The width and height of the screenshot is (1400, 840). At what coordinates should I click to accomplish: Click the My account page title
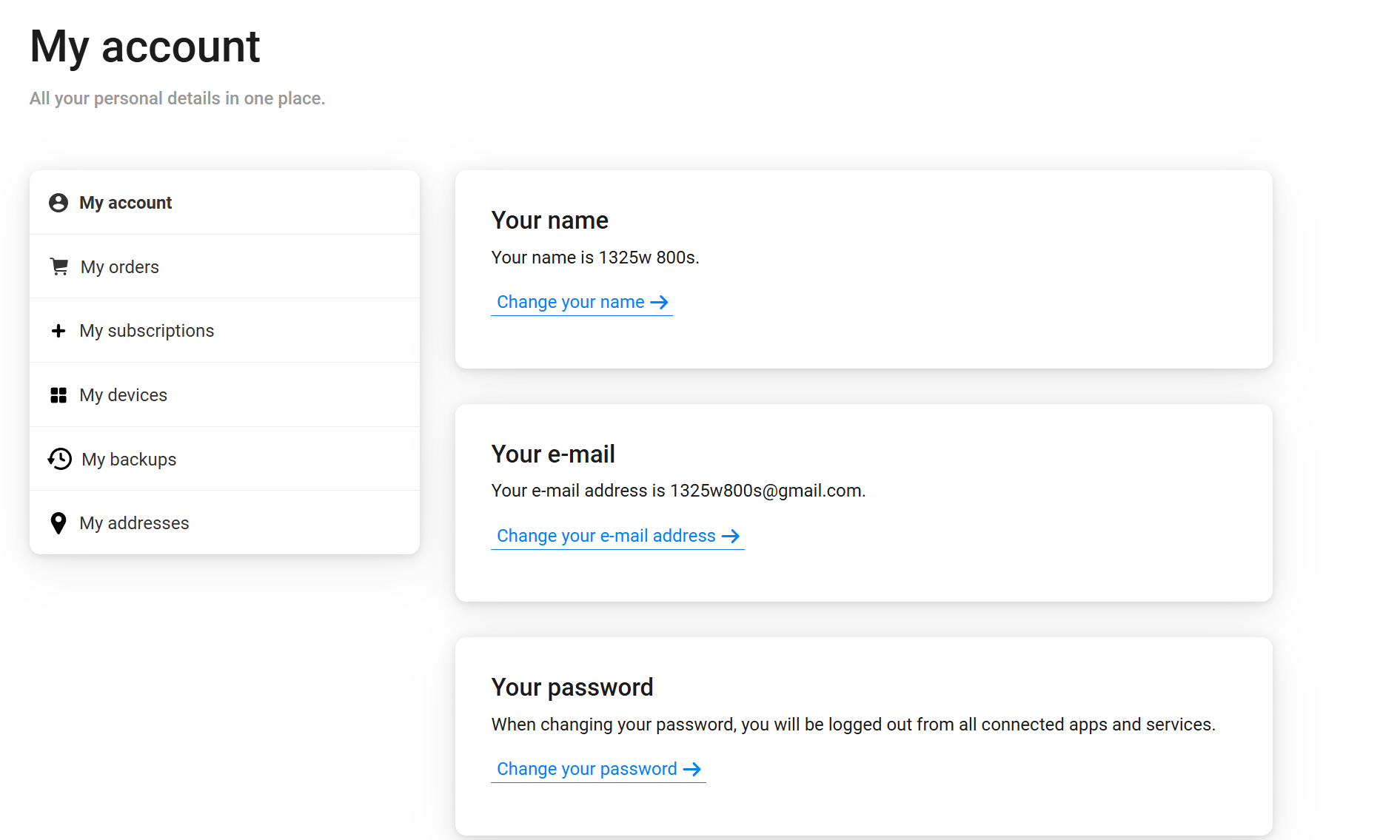click(x=145, y=47)
